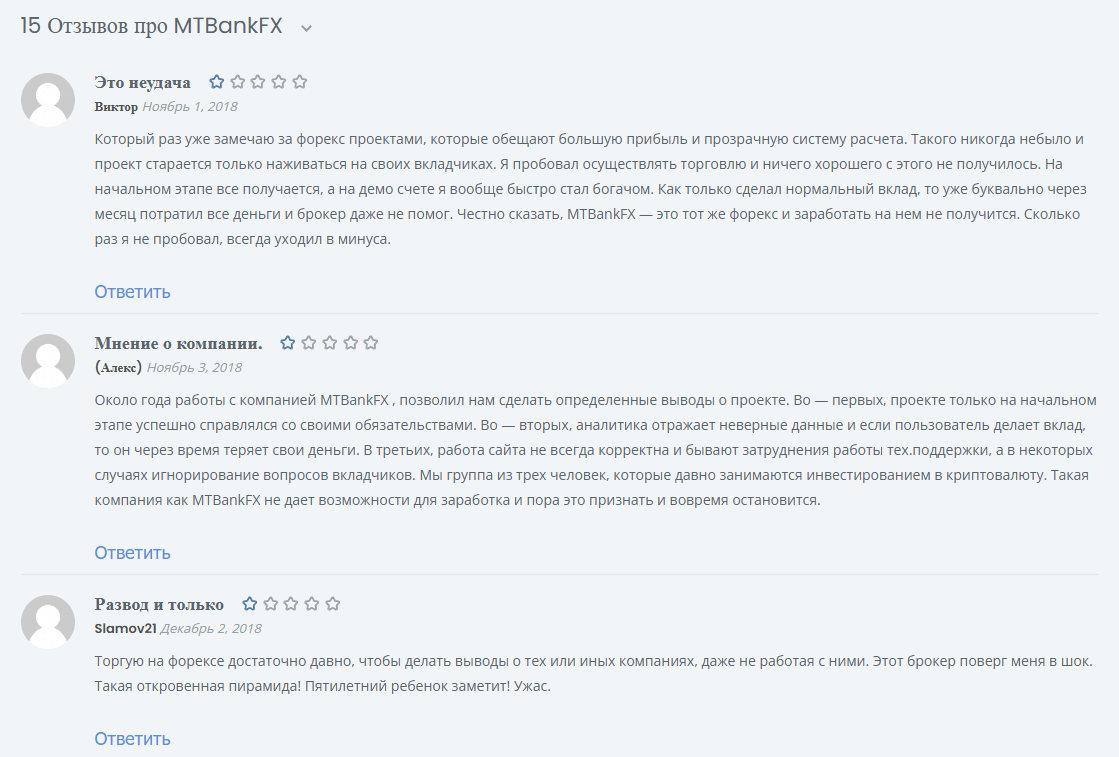Click Виктор's avatar image
Viewport: 1119px width, 757px height.
tap(48, 100)
